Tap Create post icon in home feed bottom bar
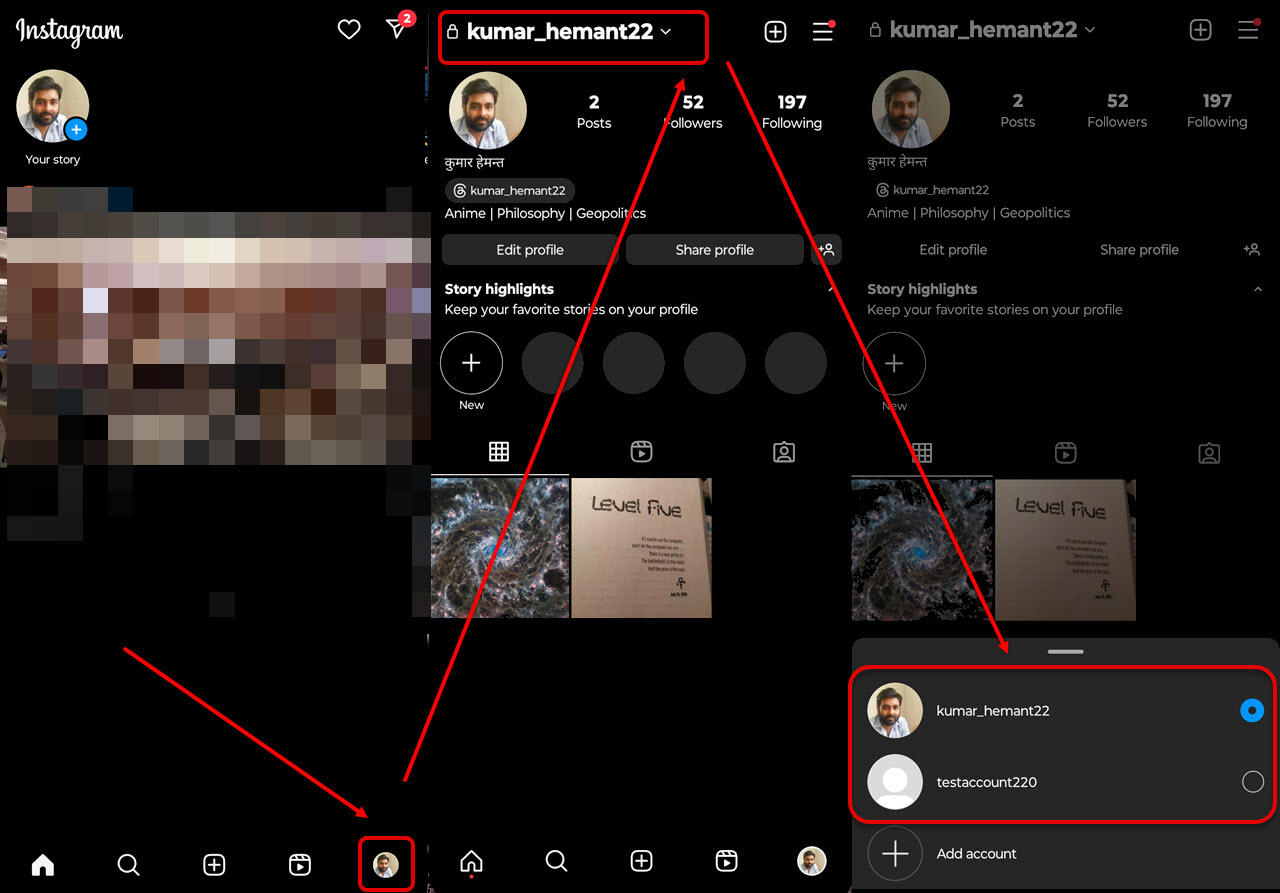Screen dimensions: 1280x893 click(214, 864)
